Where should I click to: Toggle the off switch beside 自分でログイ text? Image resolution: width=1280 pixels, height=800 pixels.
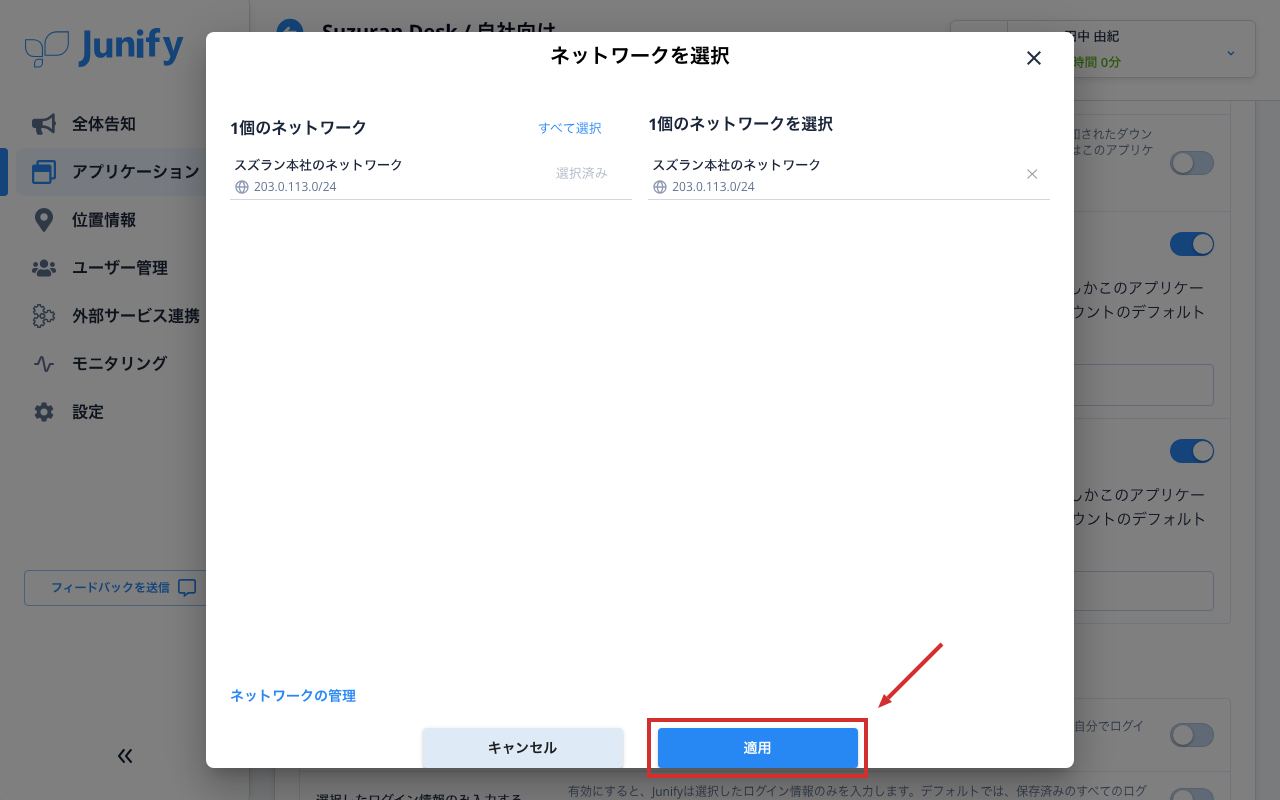click(1192, 735)
